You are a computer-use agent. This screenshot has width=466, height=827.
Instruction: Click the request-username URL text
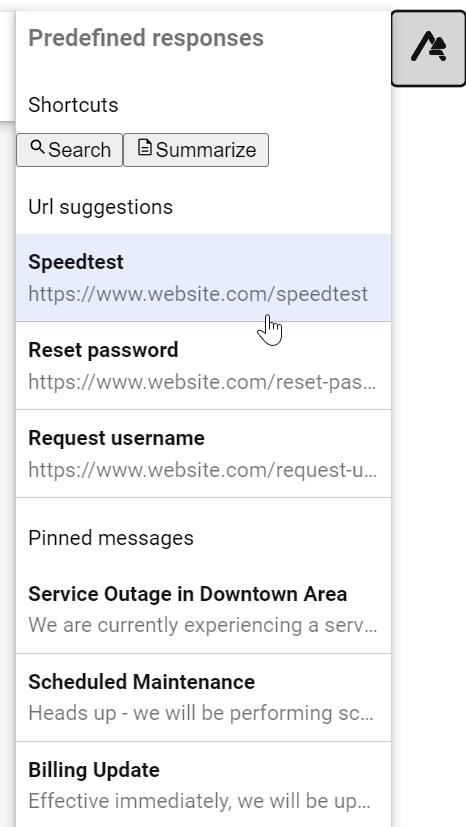(202, 470)
